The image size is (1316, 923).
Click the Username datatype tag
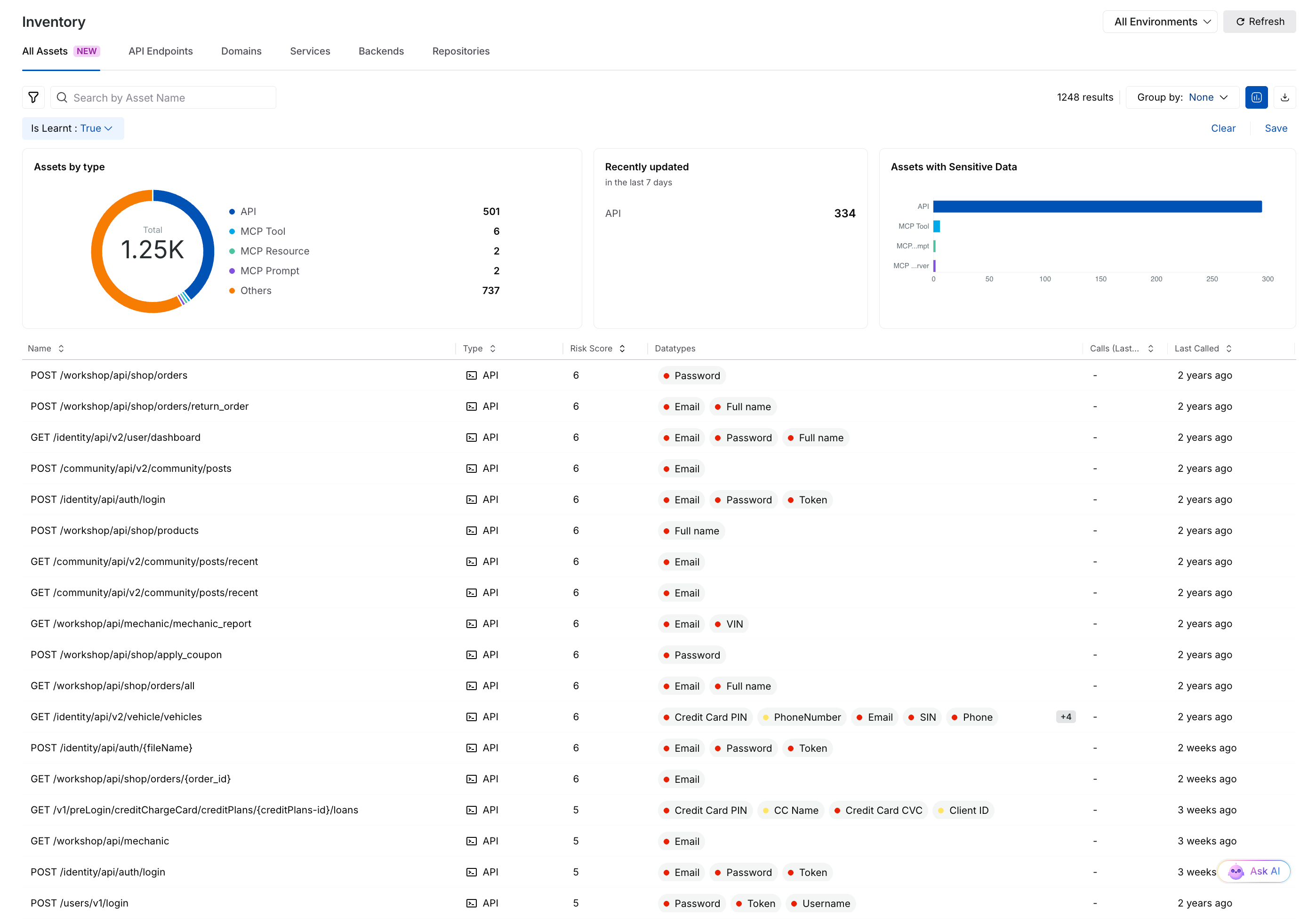pyautogui.click(x=820, y=904)
